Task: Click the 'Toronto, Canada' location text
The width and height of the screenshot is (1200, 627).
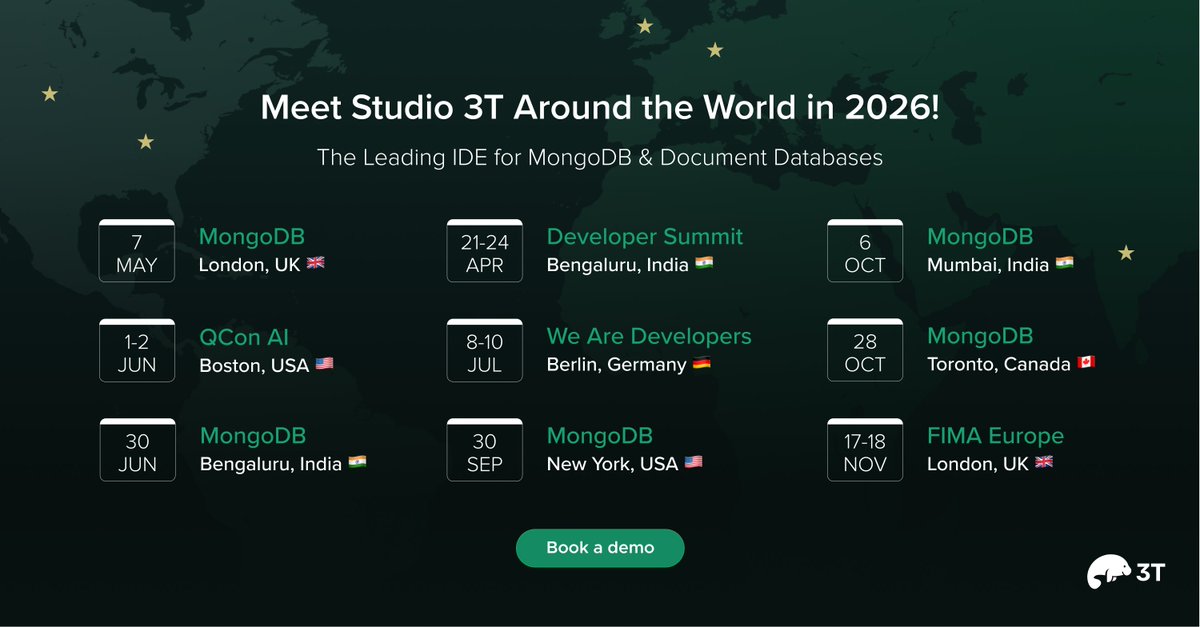Action: 999,365
